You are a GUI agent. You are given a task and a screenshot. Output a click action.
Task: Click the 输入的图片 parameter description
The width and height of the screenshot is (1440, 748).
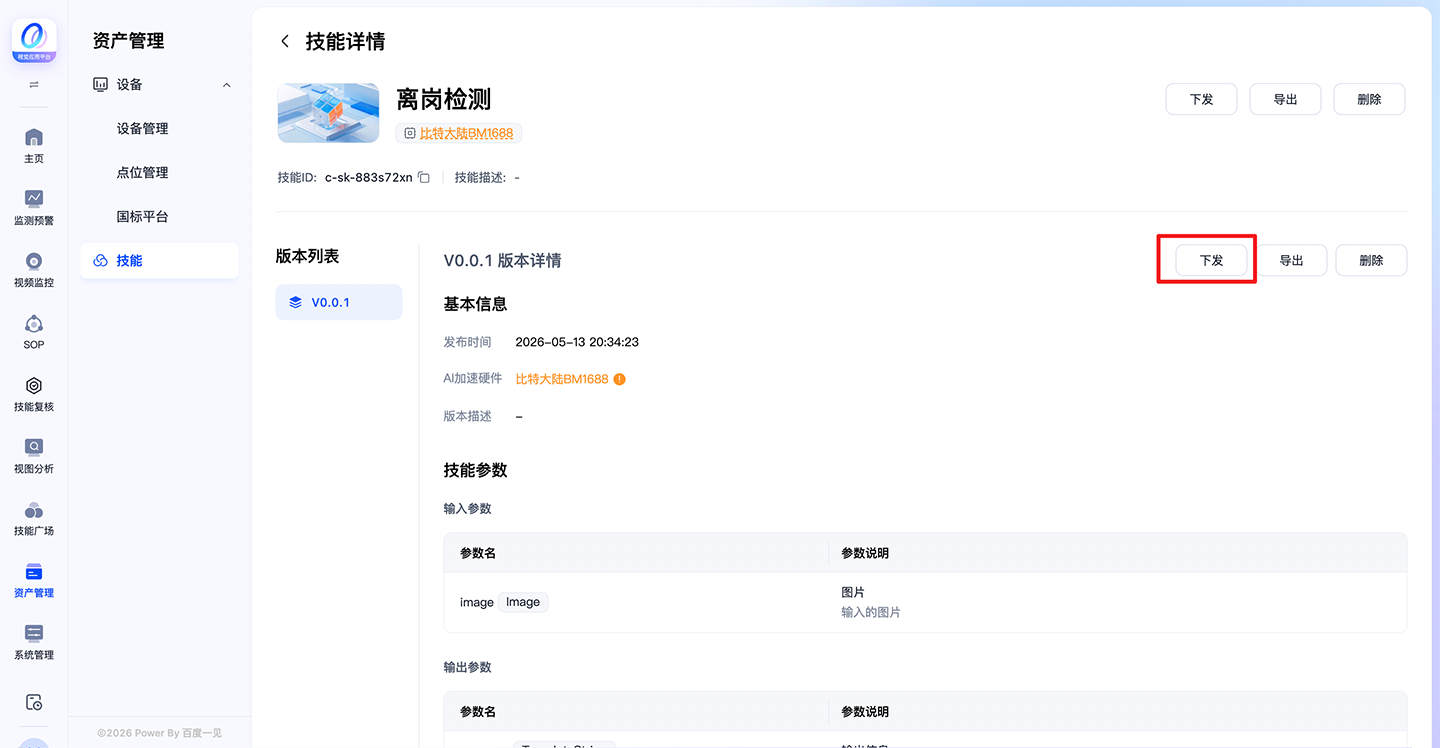[x=871, y=612]
